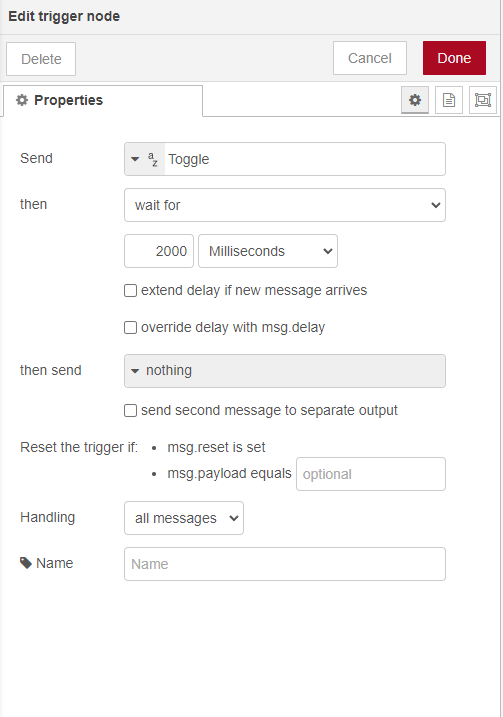Enable extend delay if new message arrives
Viewport: 503px width, 717px height.
(130, 290)
